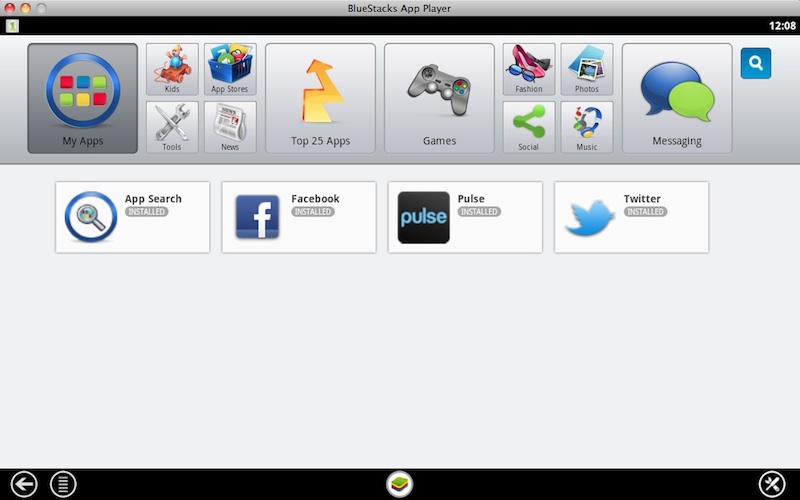The height and width of the screenshot is (500, 800).
Task: Click the blue search magnifier button
Action: 756,63
